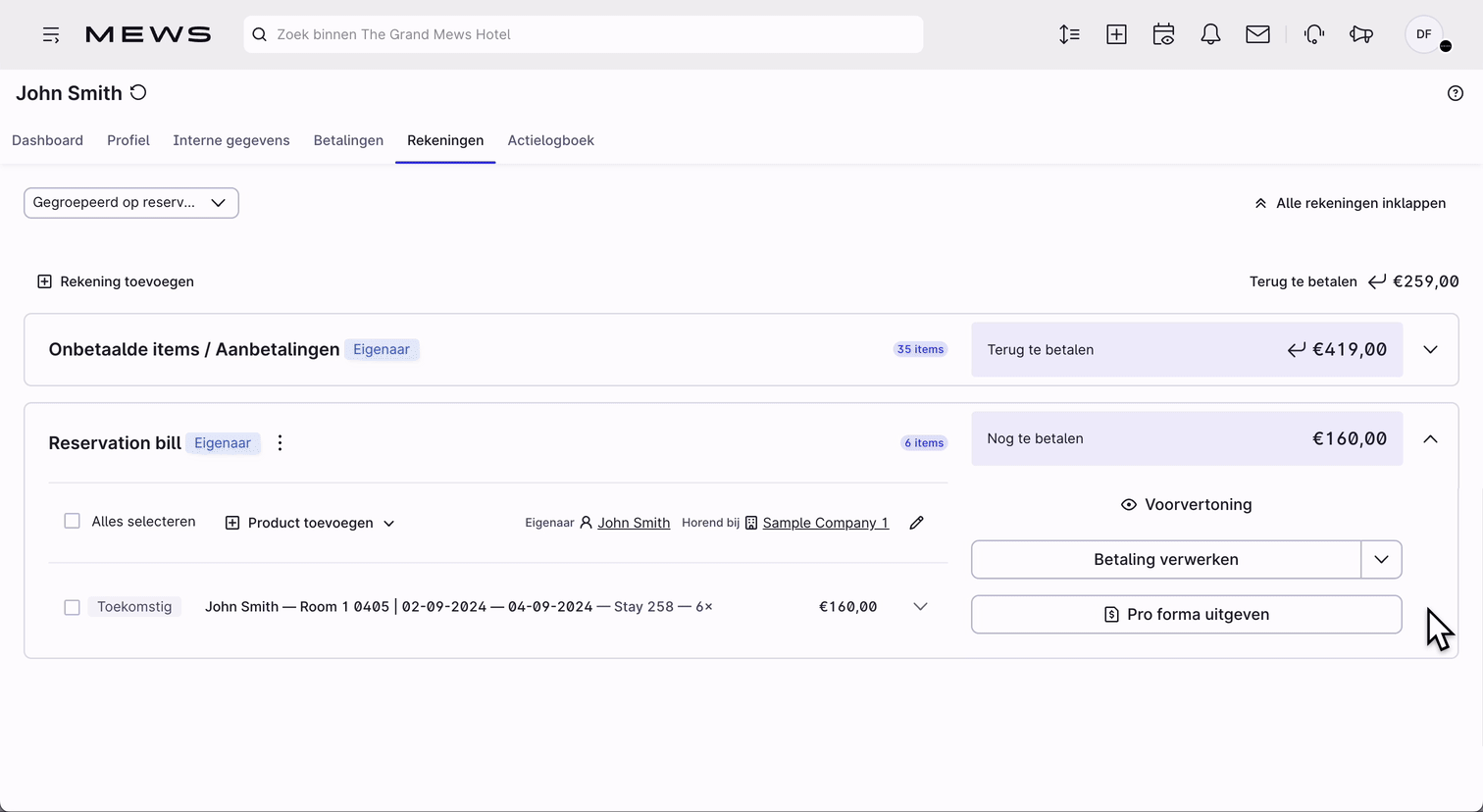
Task: Tick the checkbox for Toekomstig Room 1 item
Action: click(72, 607)
